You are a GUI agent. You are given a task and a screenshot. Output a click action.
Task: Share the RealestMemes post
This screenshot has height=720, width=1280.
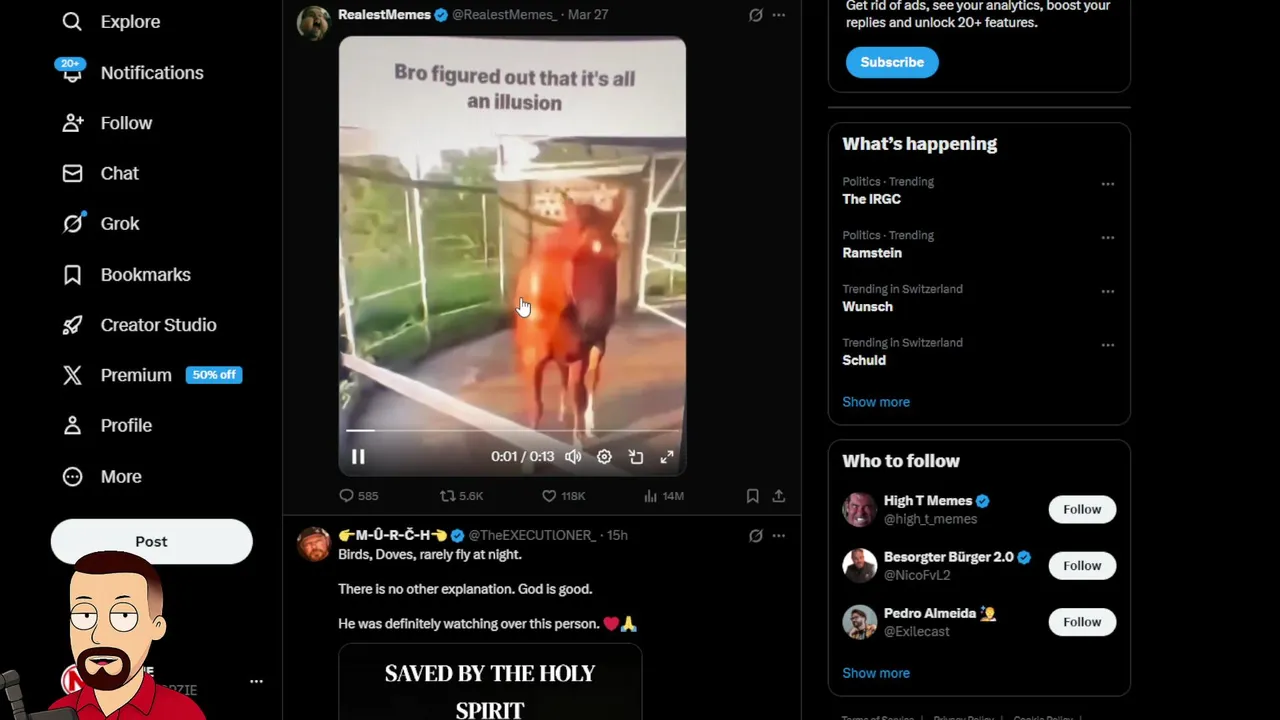[x=778, y=496]
